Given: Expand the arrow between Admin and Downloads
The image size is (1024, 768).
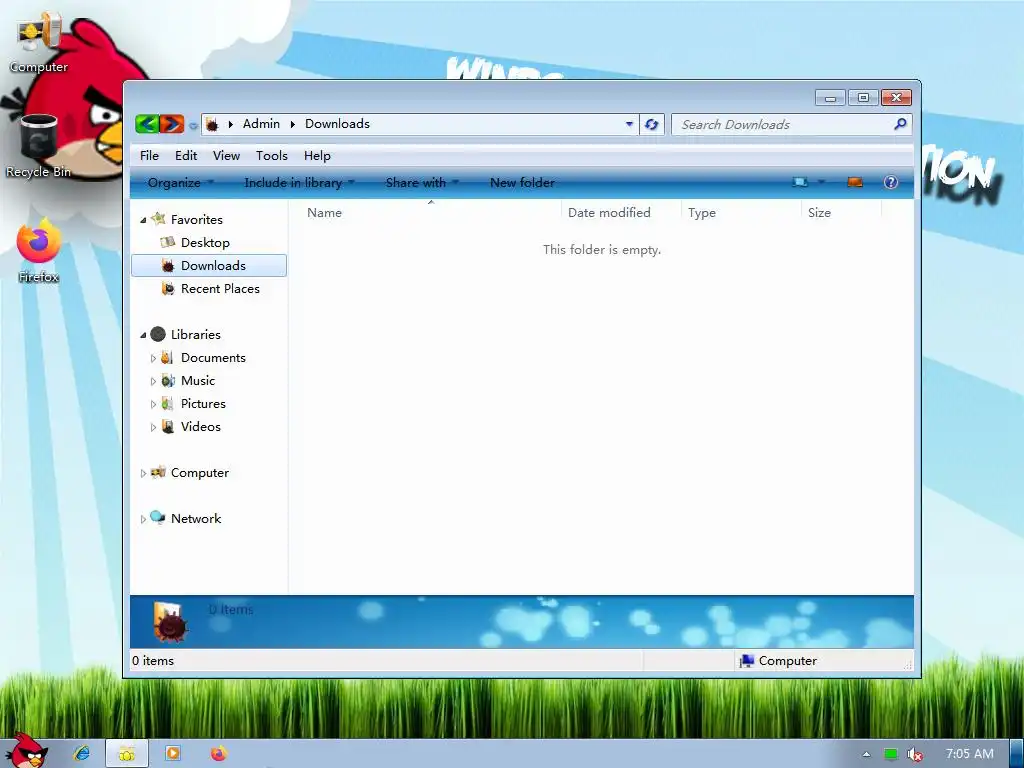Looking at the screenshot, I should click(x=293, y=124).
